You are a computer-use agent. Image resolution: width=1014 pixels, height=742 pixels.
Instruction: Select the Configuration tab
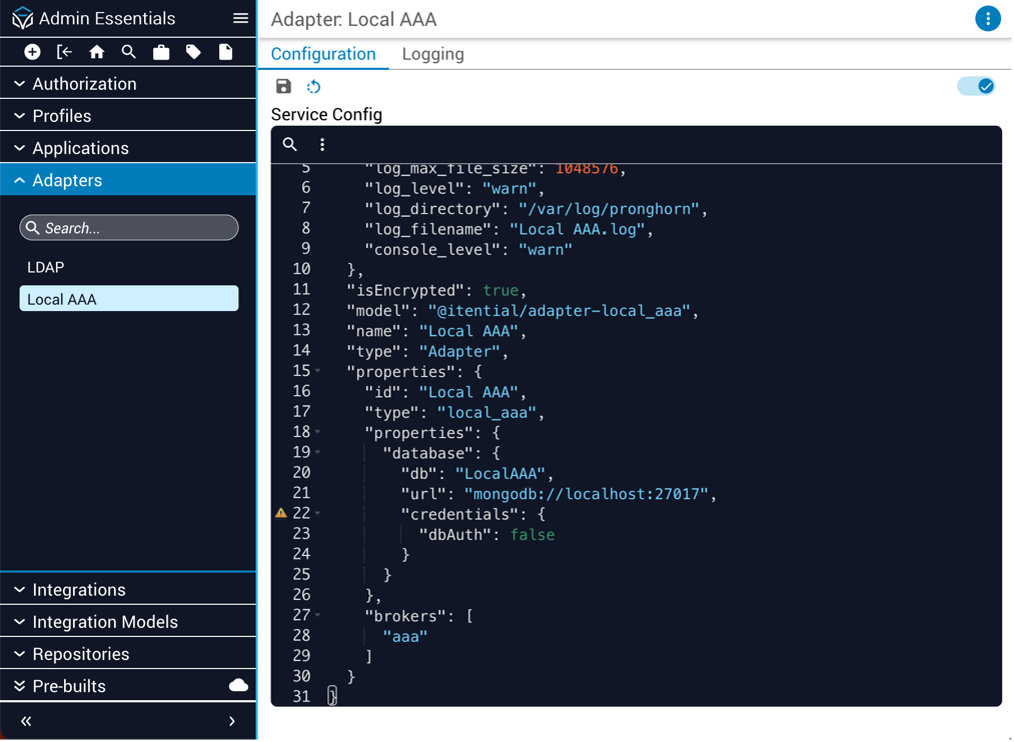[323, 54]
